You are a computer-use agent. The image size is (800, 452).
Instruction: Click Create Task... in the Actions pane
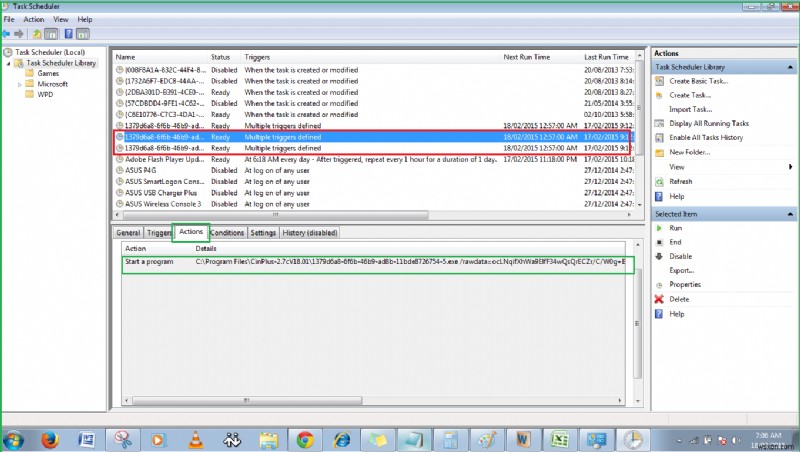coord(690,95)
